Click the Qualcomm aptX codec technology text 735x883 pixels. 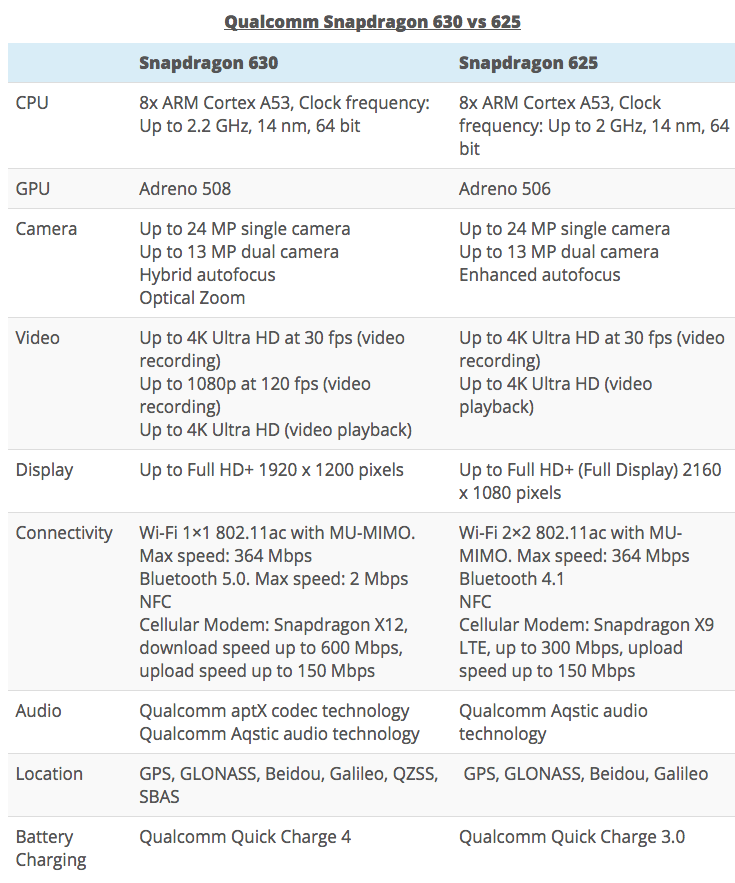[x=274, y=711]
